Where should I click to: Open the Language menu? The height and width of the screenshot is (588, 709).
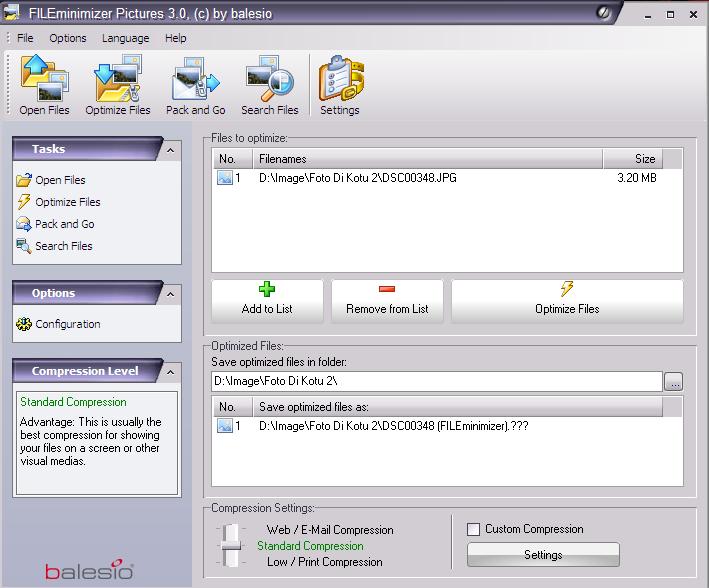coord(126,38)
